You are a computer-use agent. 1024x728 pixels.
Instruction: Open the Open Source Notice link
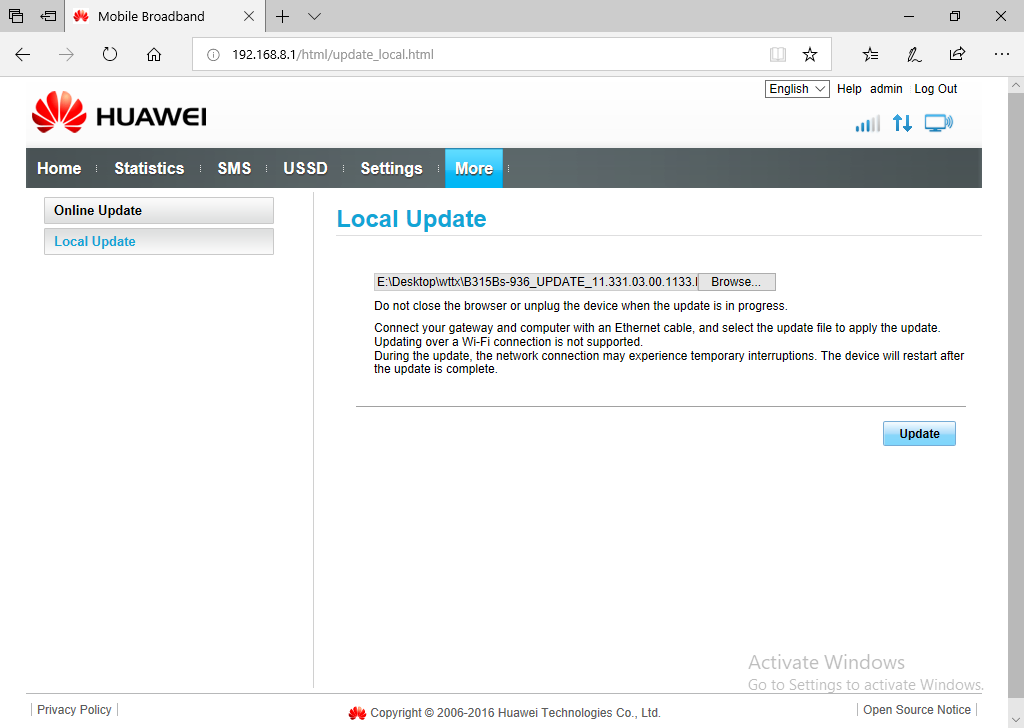click(917, 710)
